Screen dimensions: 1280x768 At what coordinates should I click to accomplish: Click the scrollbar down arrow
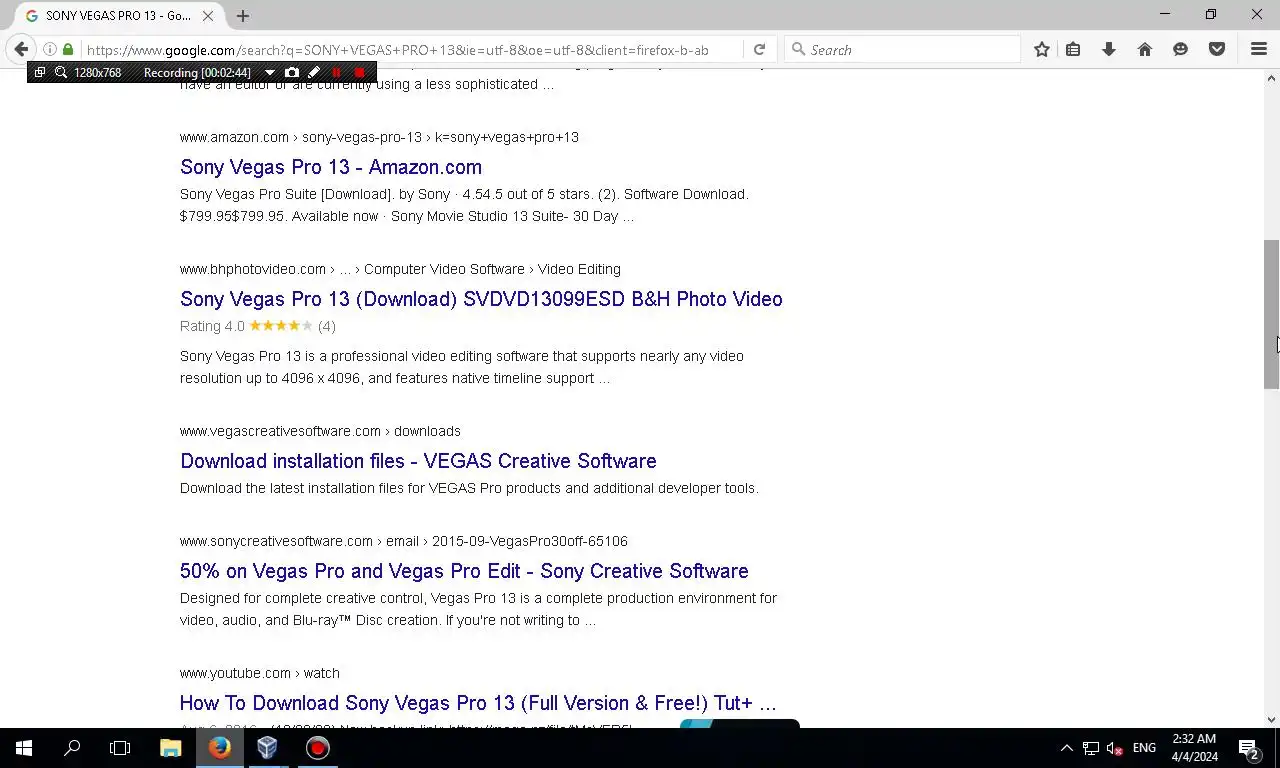coord(1271,719)
